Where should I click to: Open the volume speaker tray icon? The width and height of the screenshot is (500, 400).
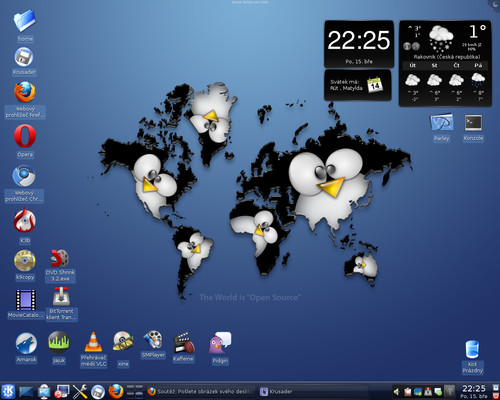pos(397,391)
